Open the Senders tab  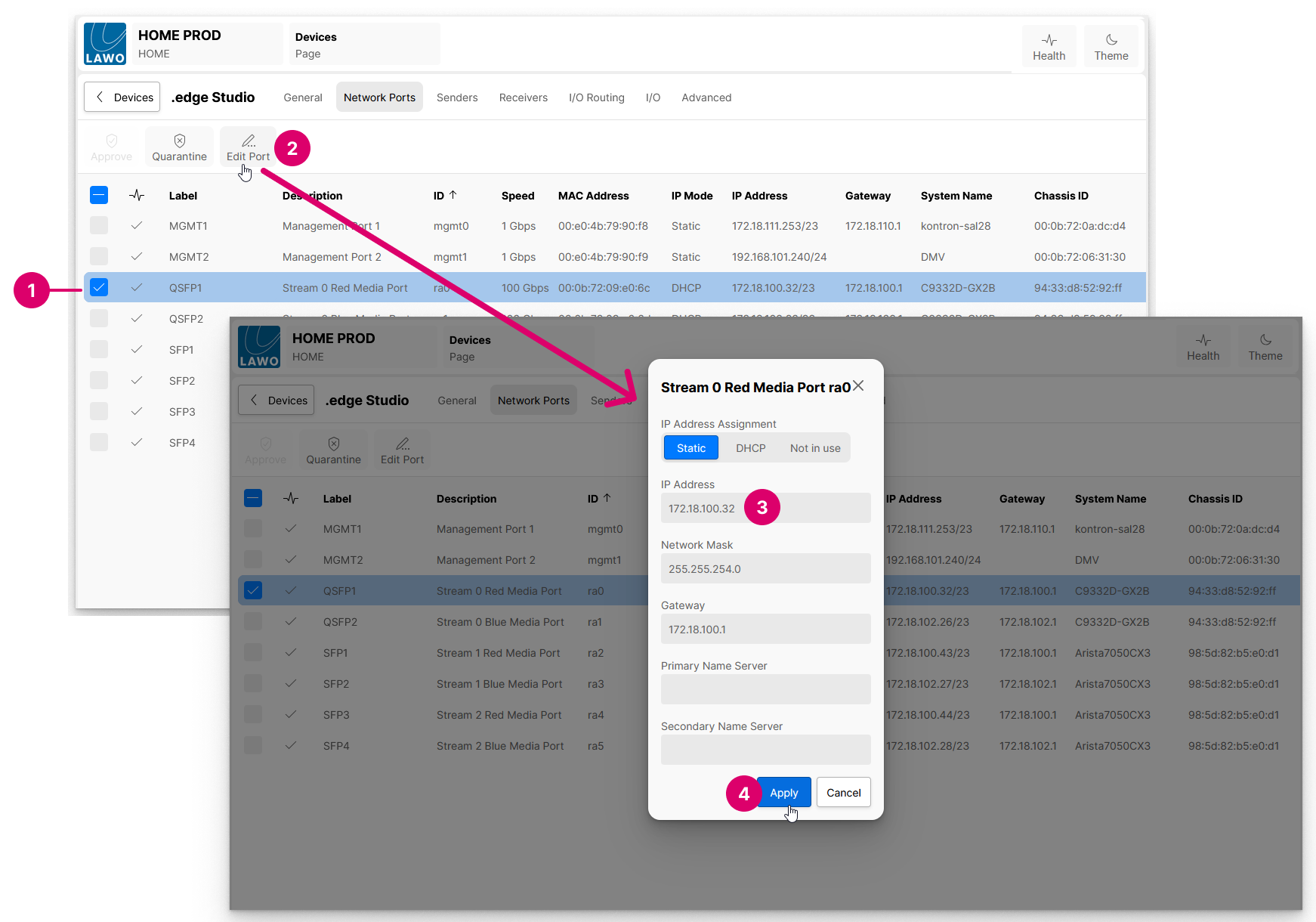coord(457,97)
